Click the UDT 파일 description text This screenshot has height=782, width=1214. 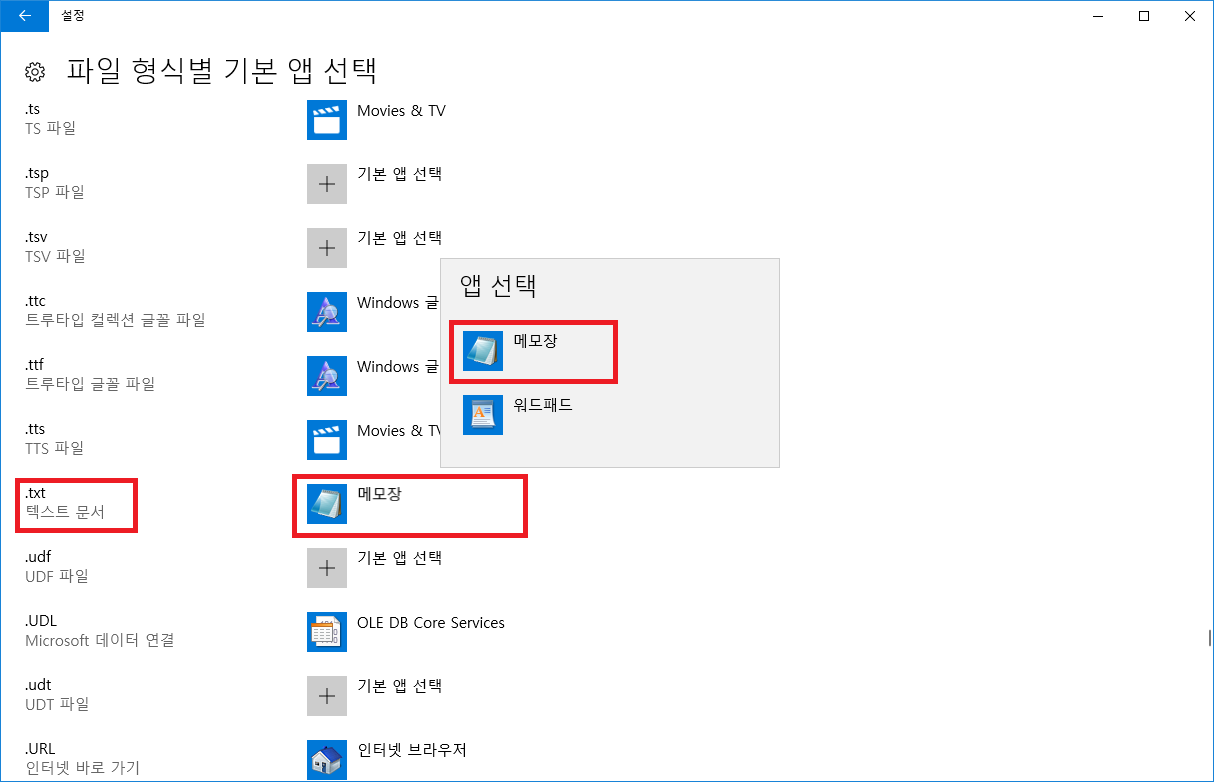pos(57,704)
